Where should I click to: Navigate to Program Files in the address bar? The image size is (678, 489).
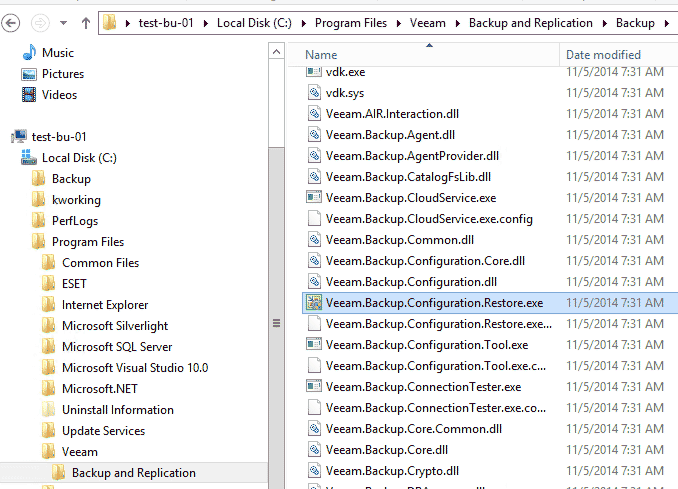coord(351,23)
